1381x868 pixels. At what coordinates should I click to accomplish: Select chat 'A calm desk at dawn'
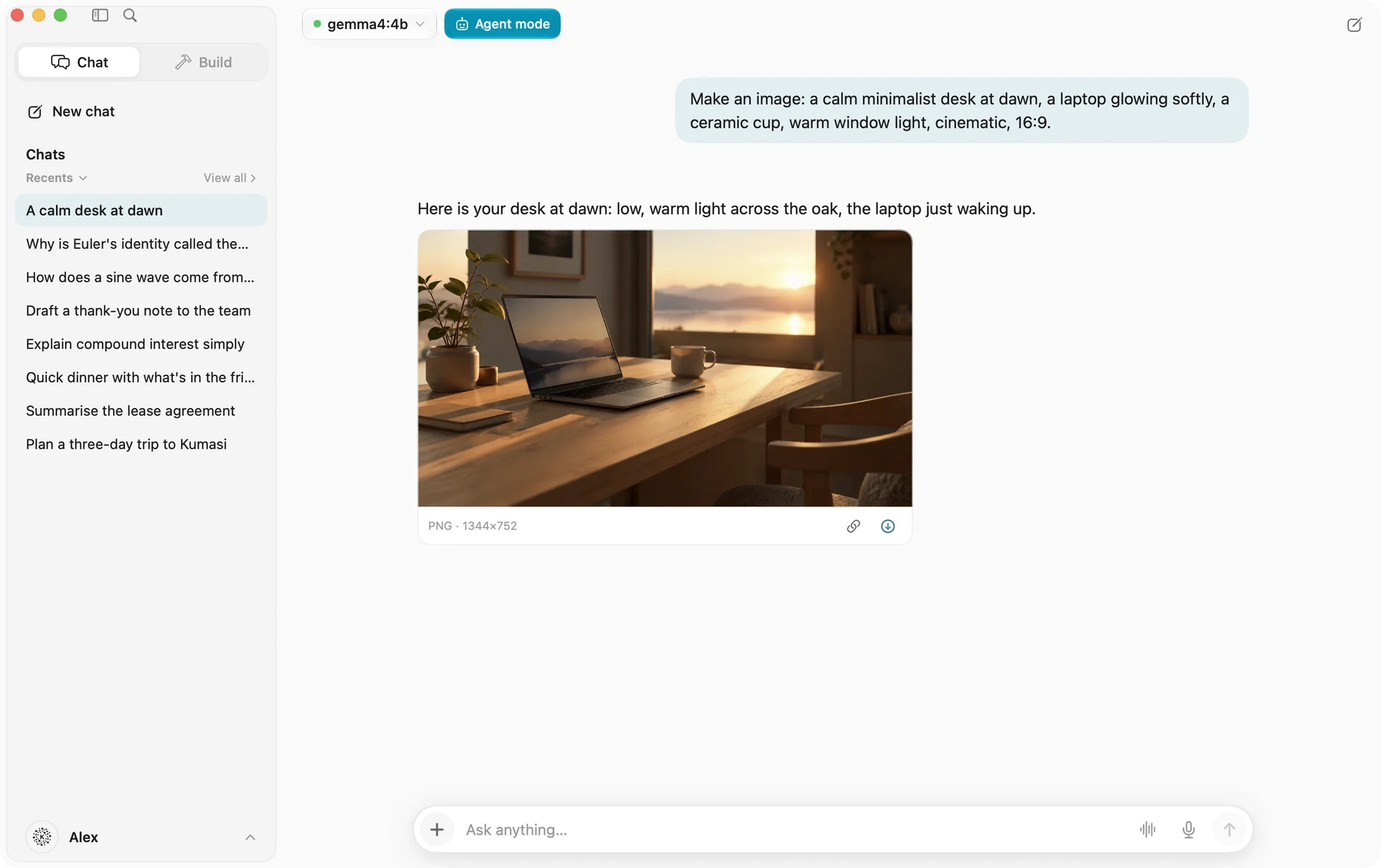pos(141,210)
